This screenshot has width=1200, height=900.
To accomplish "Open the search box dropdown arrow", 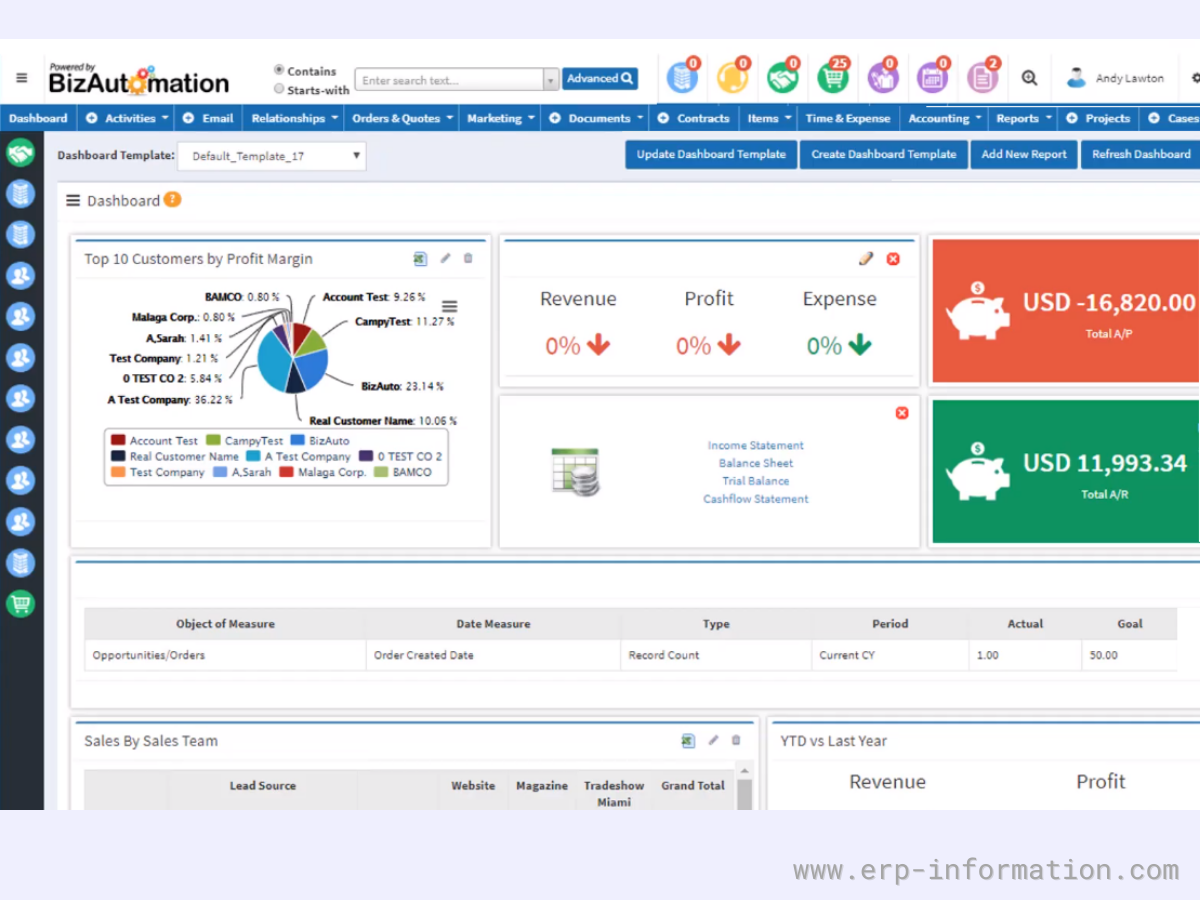I will (x=551, y=80).
